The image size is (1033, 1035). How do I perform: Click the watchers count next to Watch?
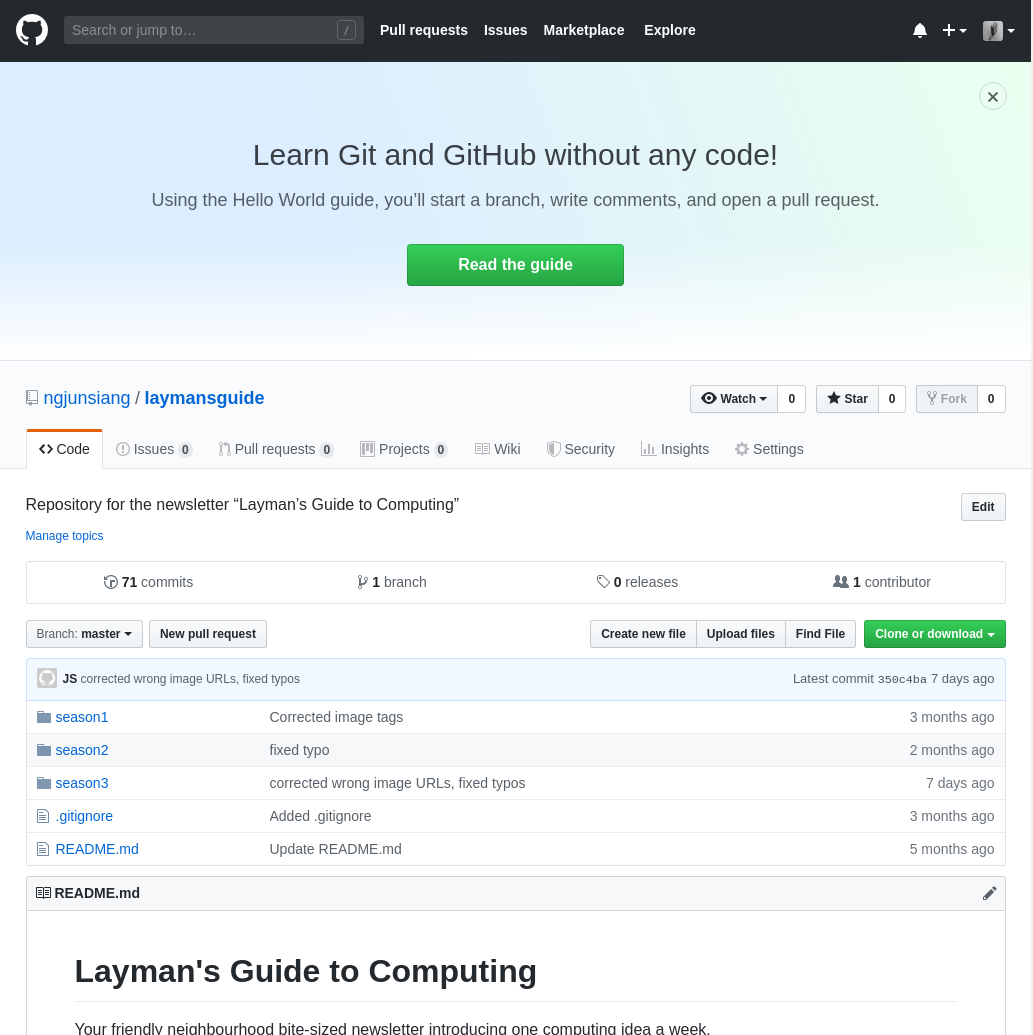click(791, 399)
